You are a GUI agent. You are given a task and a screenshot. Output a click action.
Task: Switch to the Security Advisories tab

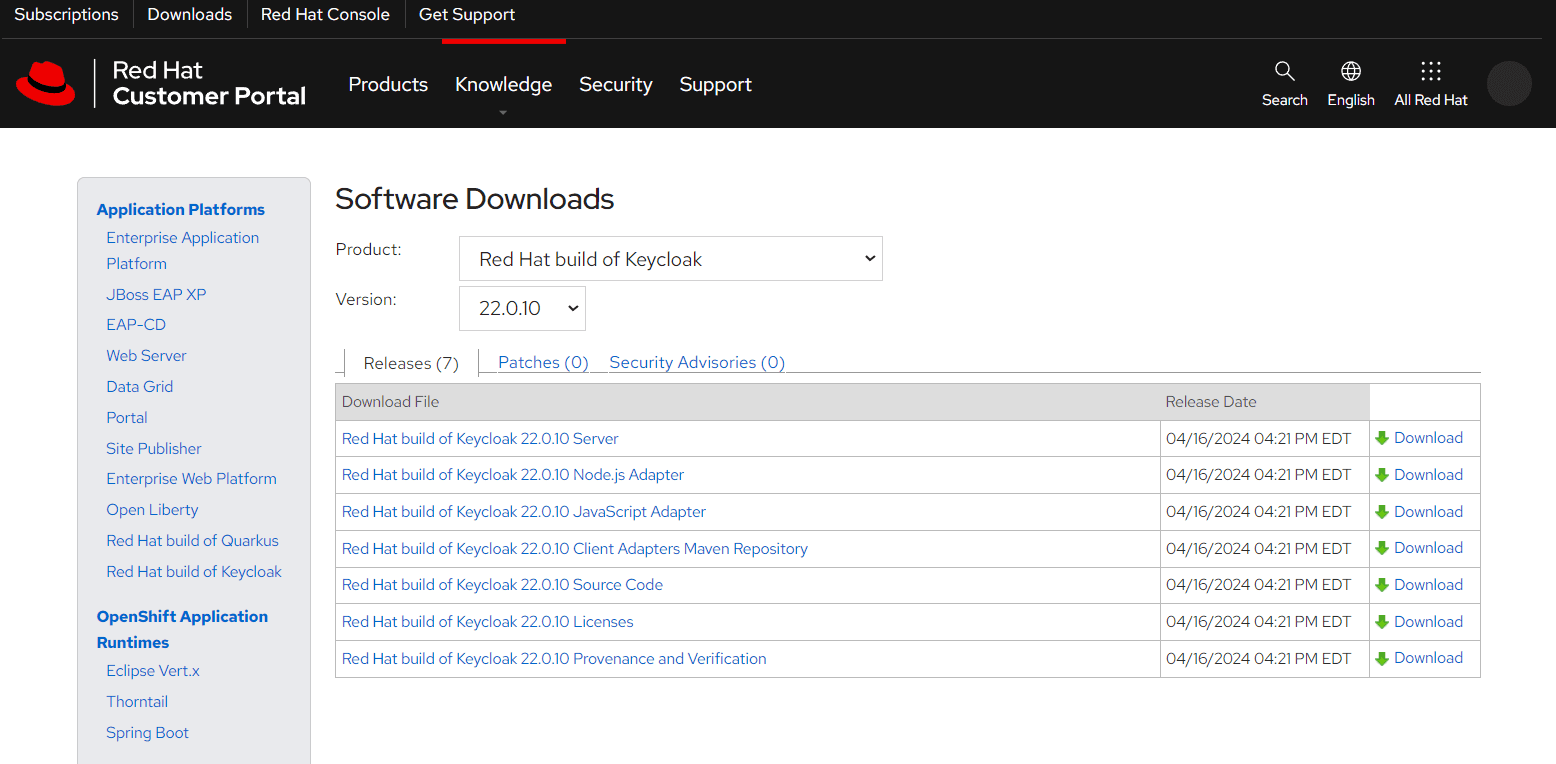point(696,362)
